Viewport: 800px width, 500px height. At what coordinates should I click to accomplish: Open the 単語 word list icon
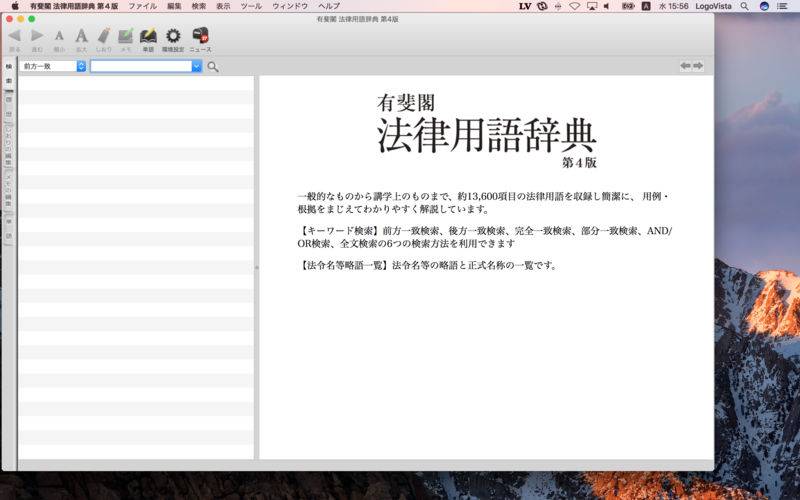tap(148, 36)
